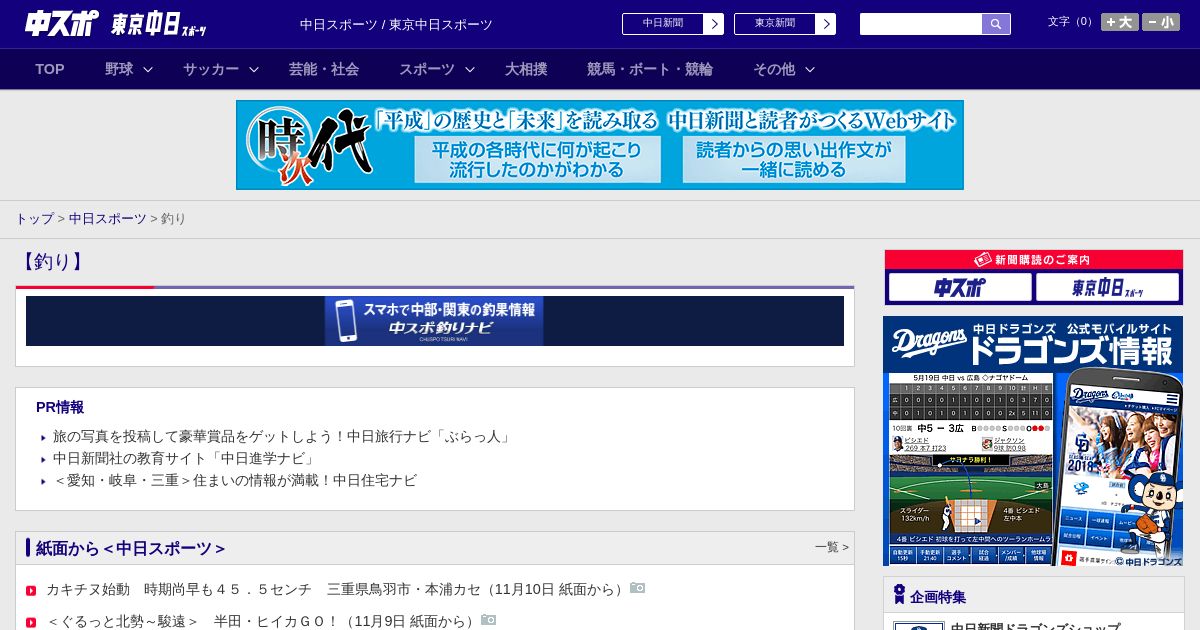Open 芸能・社会 menu item

tap(324, 69)
